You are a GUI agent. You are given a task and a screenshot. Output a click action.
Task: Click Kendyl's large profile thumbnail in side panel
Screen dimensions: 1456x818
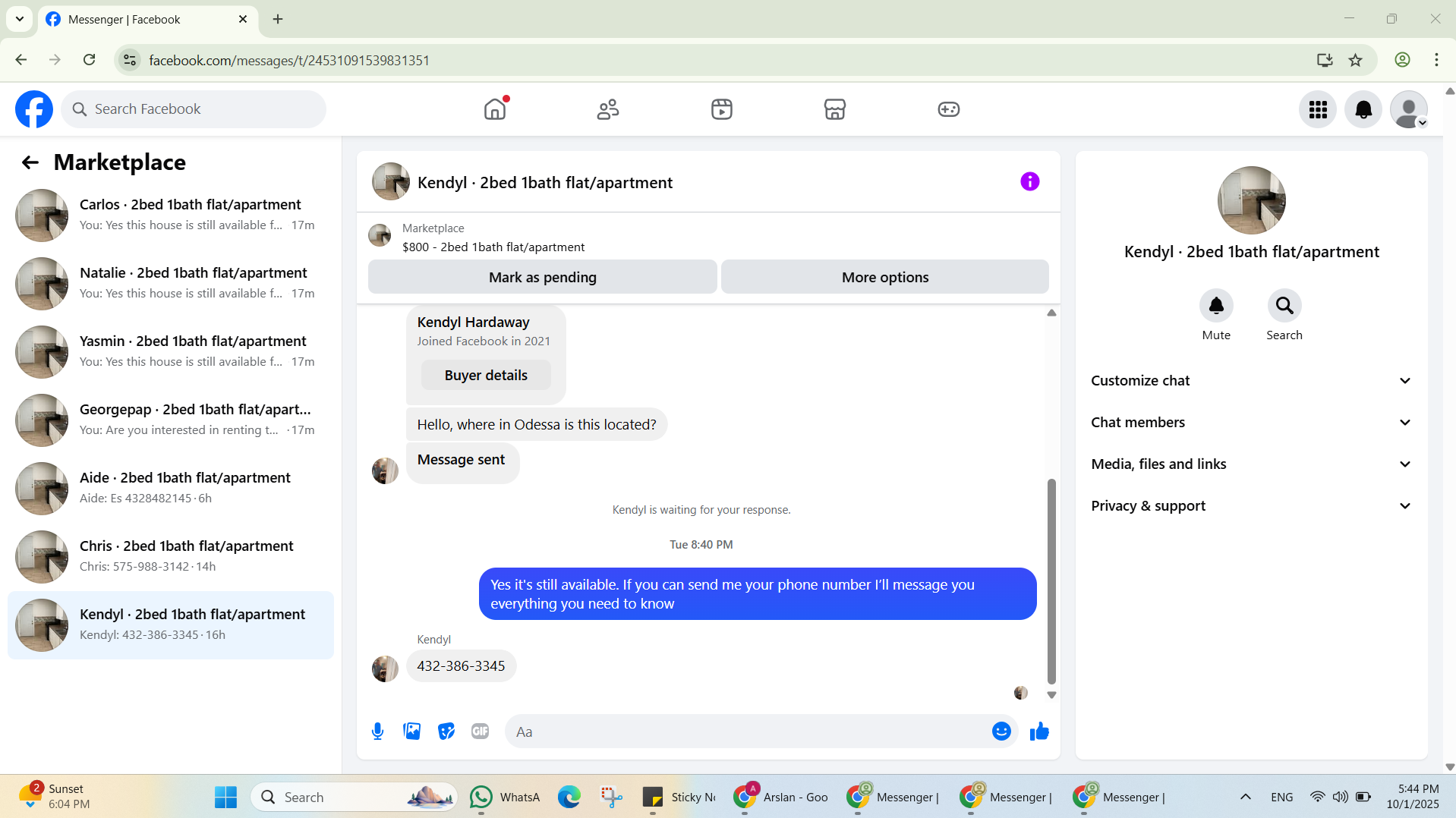point(1251,200)
